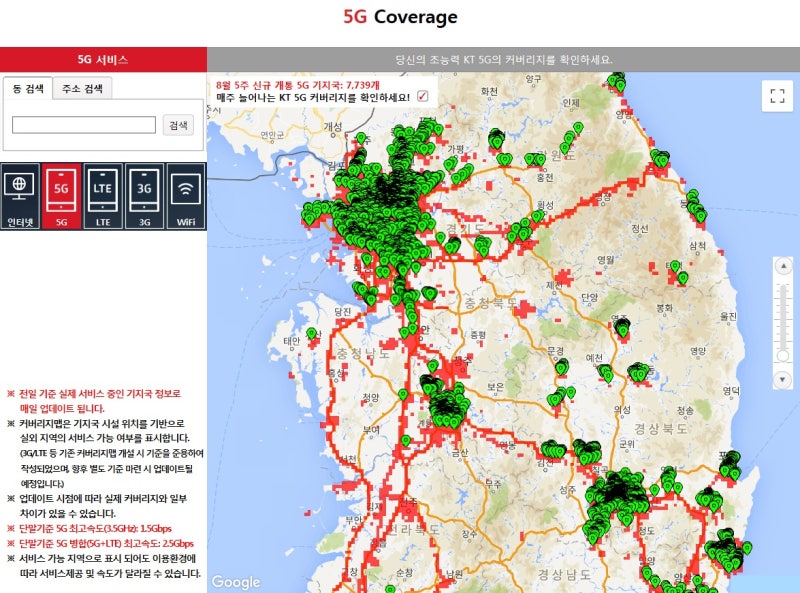Image resolution: width=800 pixels, height=593 pixels.
Task: Select the WiFi coverage icon
Action: point(186,196)
